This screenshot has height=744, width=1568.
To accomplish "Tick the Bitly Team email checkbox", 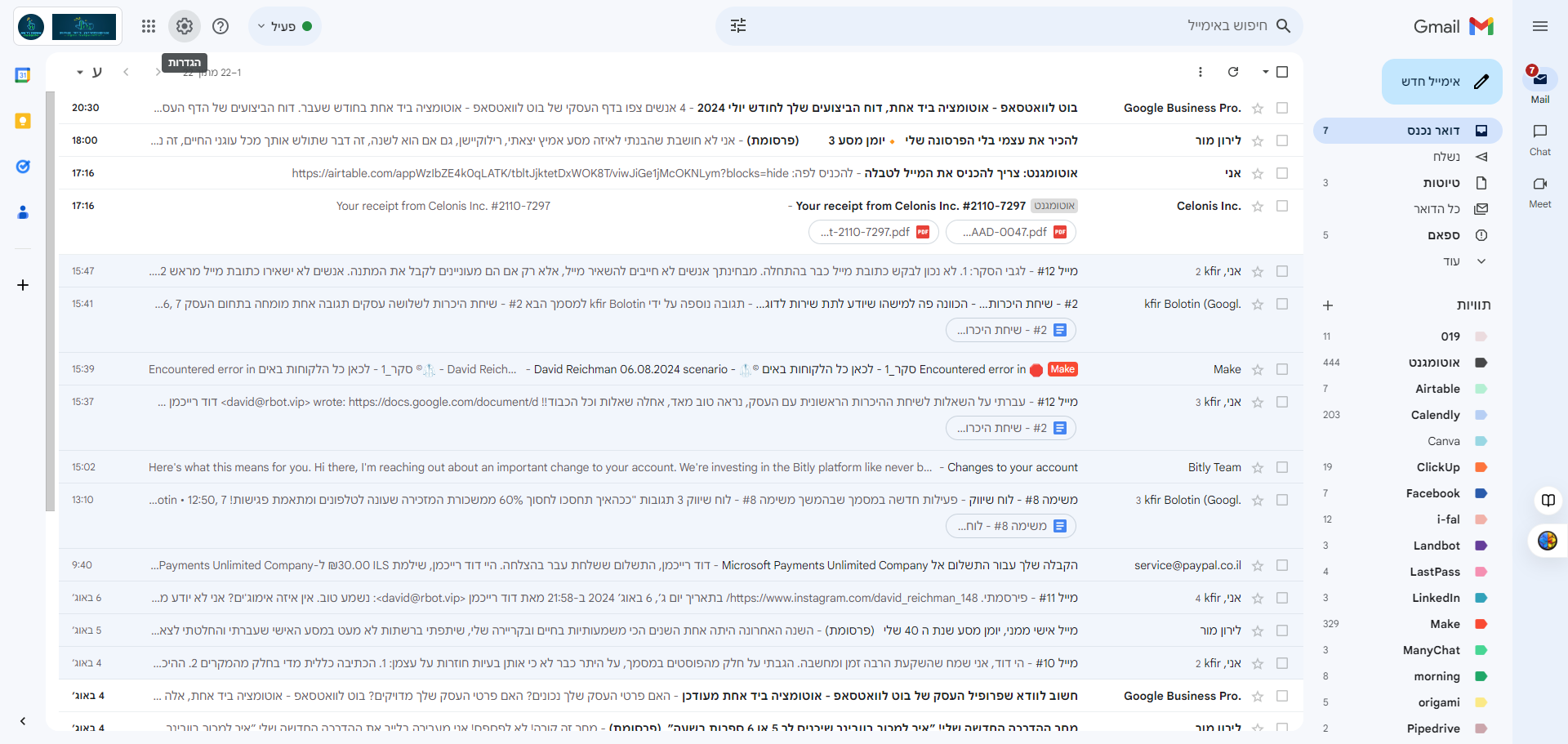I will click(1282, 467).
